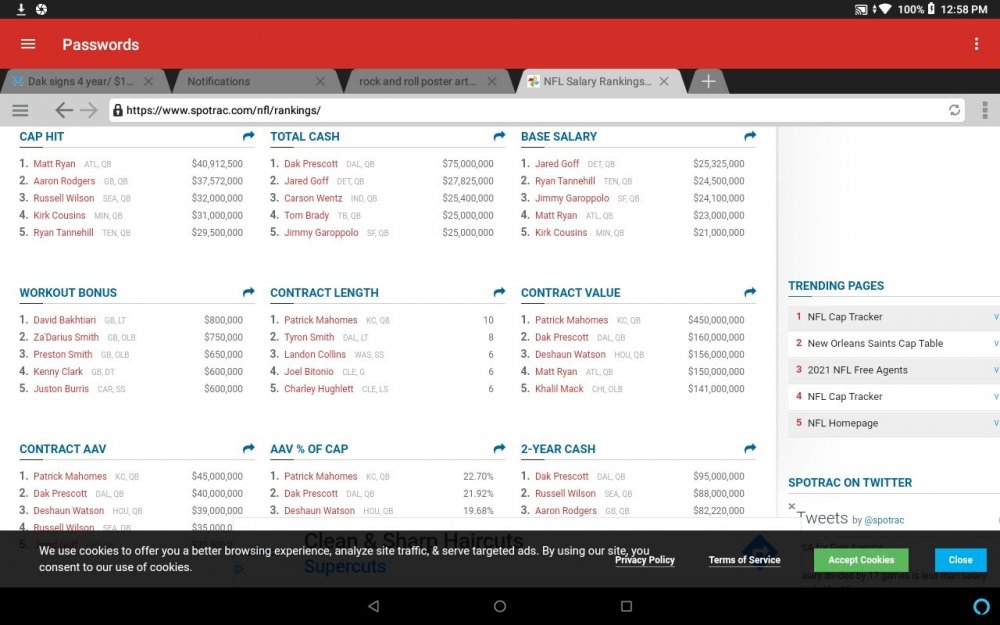Viewport: 1000px width, 625px height.
Task: Close the 'rock and roll poster art' tab
Action: tap(492, 82)
